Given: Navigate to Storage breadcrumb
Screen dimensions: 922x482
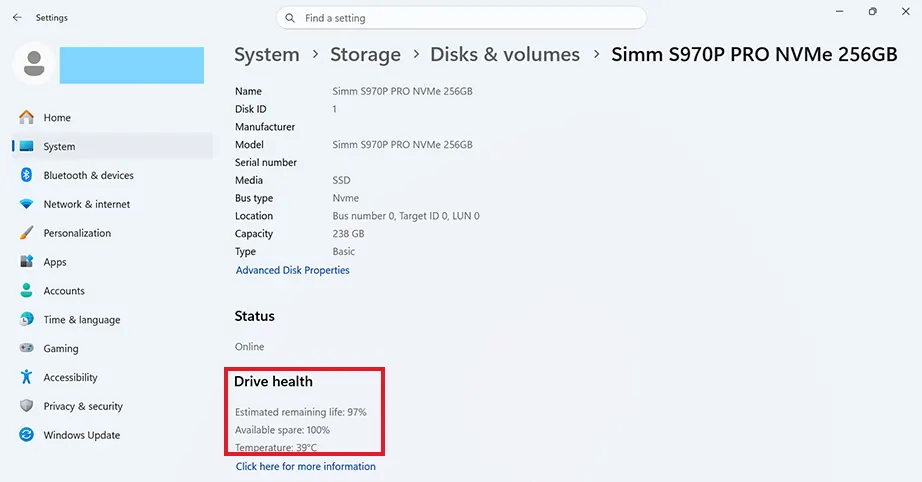Looking at the screenshot, I should (x=365, y=55).
